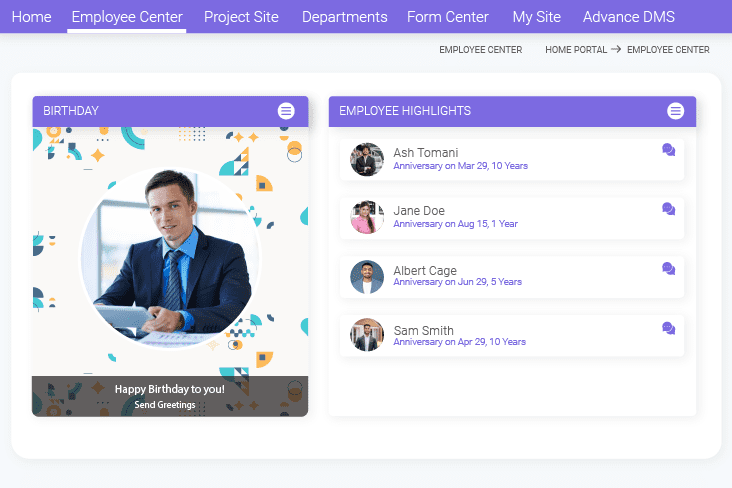Click the Send Greetings link
This screenshot has width=732, height=488.
[165, 405]
